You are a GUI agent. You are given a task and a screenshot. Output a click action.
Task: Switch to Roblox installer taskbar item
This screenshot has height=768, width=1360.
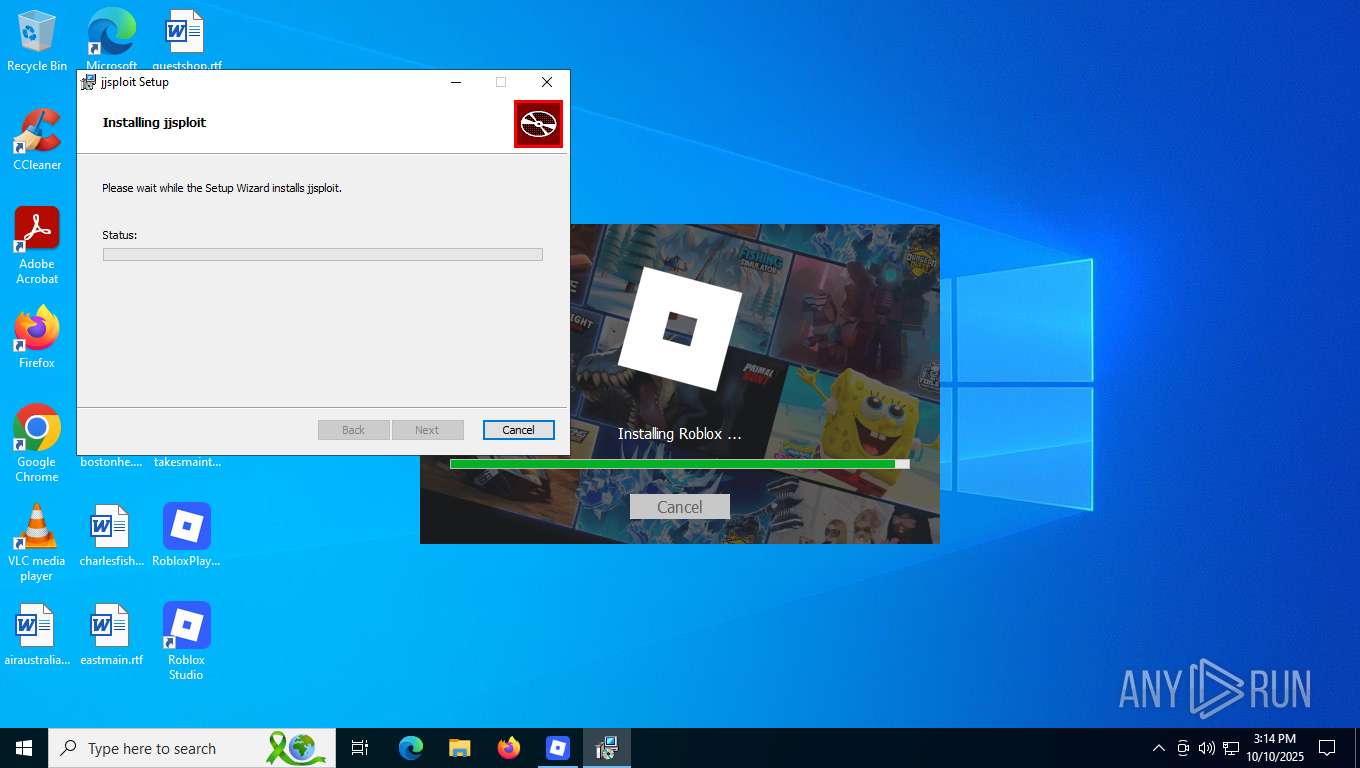click(557, 748)
